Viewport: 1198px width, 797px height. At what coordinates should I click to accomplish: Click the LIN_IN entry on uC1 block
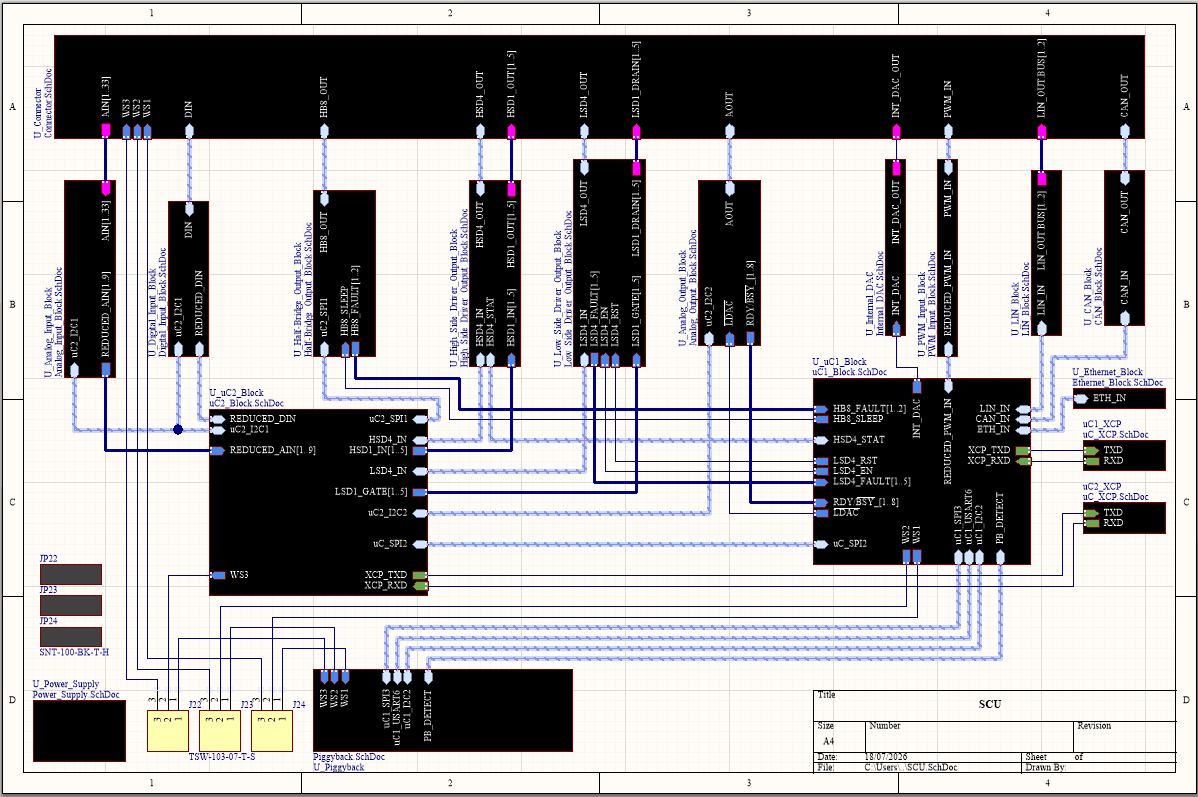tap(1004, 409)
